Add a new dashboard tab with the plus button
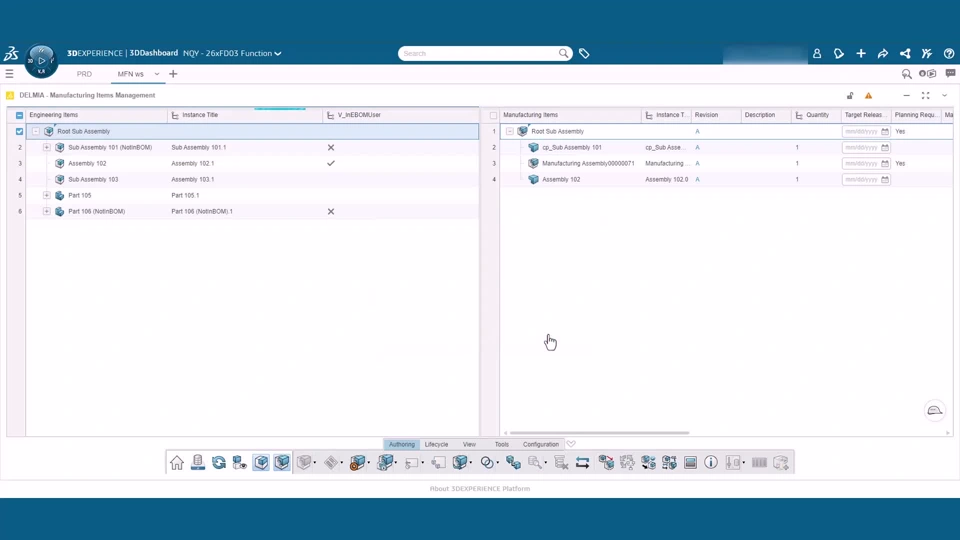Image resolution: width=960 pixels, height=540 pixels. click(x=173, y=74)
